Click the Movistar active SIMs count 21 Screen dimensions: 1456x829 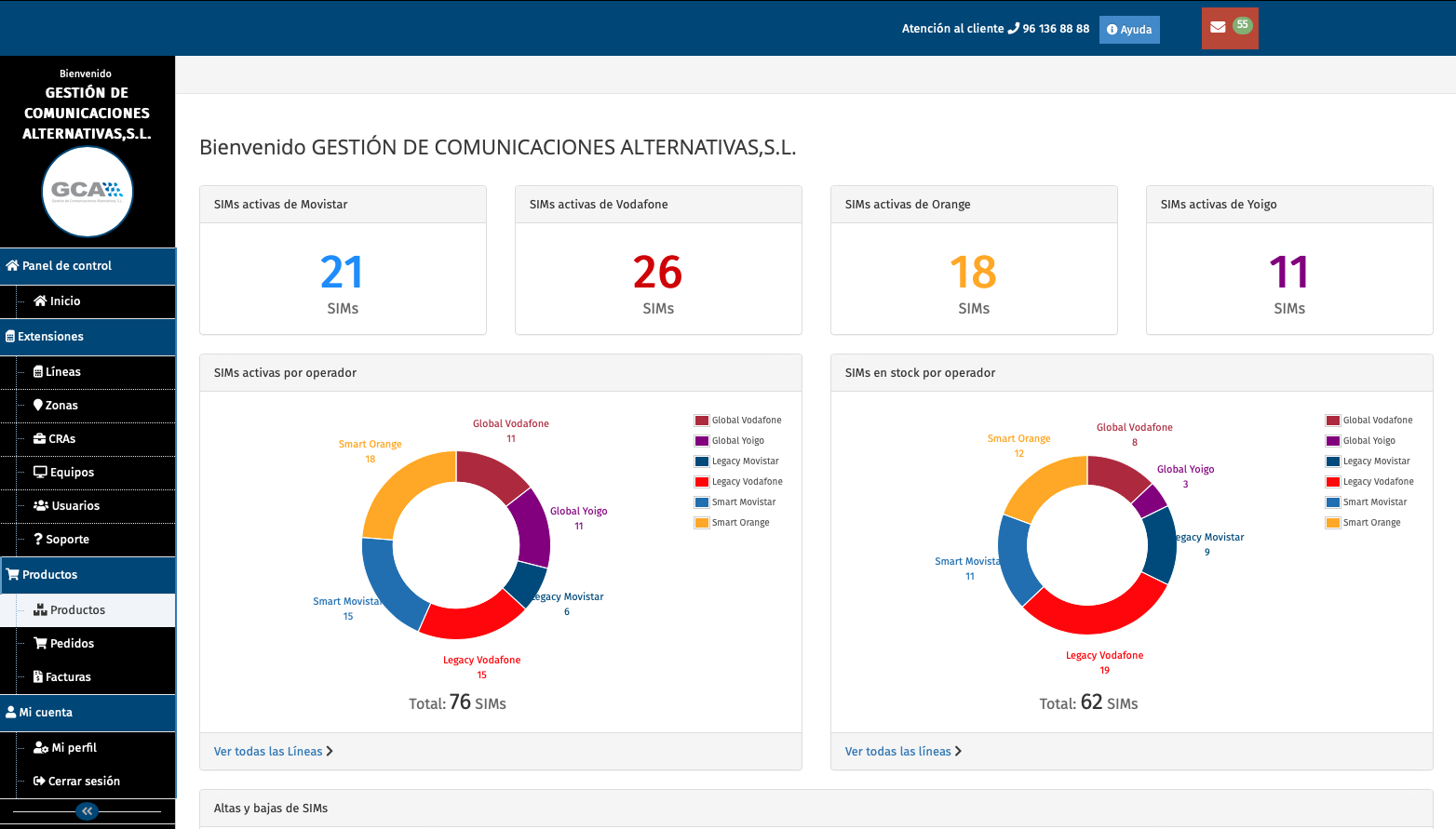coord(342,273)
